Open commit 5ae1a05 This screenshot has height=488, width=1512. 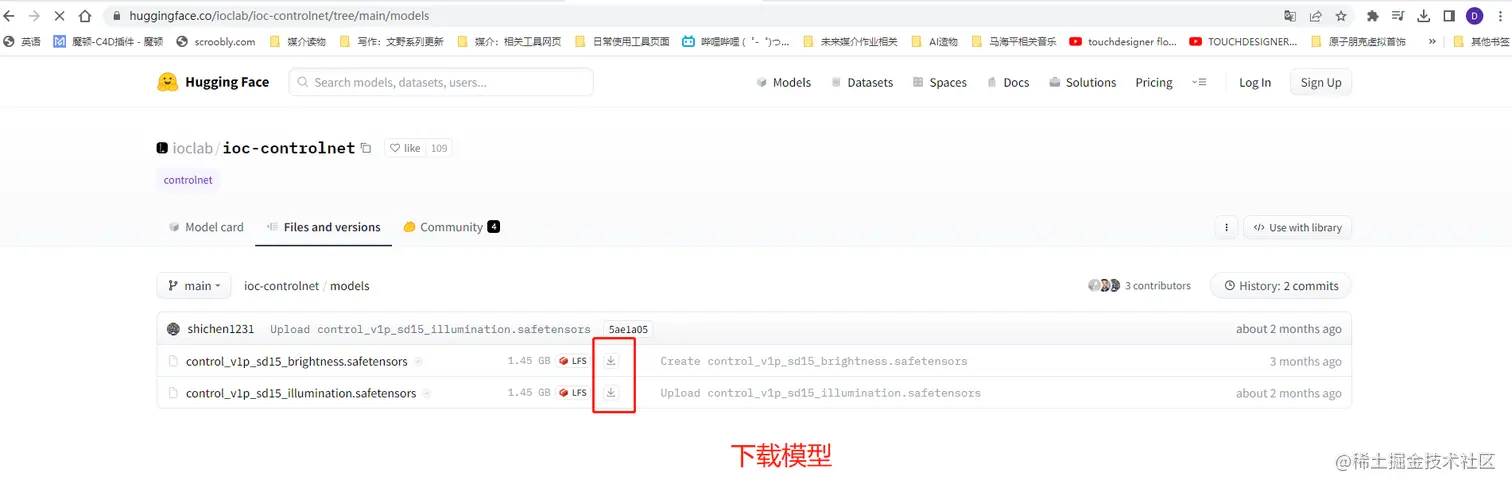tap(628, 329)
